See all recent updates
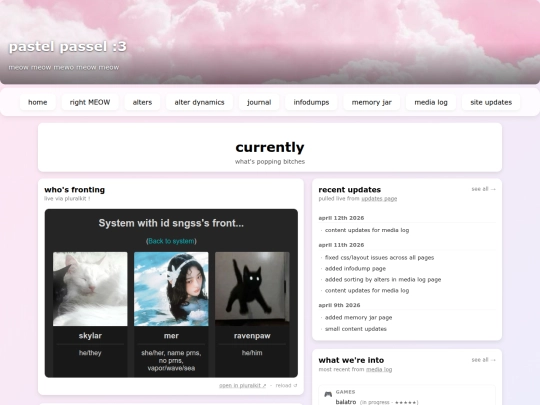This screenshot has height=405, width=540. 484,189
